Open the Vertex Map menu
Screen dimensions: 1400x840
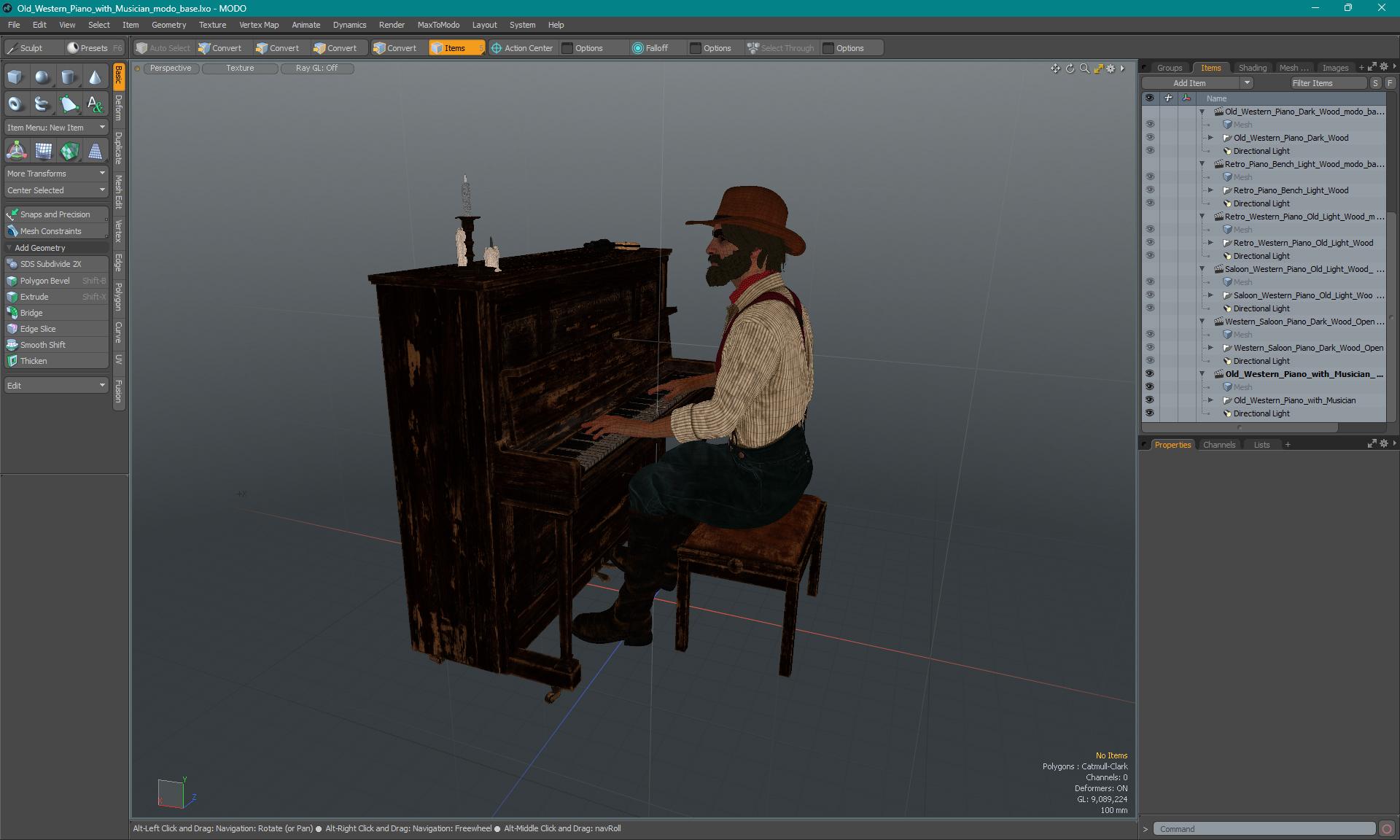tap(259, 25)
